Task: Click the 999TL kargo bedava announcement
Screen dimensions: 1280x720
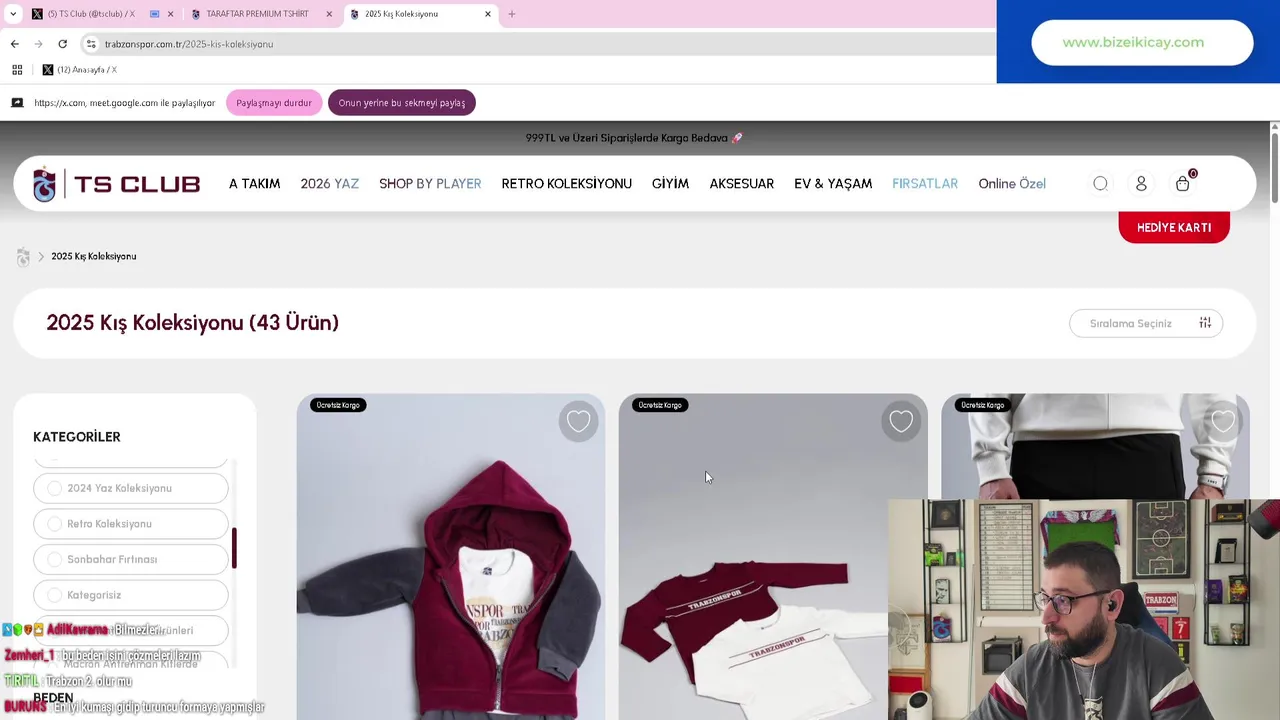Action: tap(634, 138)
